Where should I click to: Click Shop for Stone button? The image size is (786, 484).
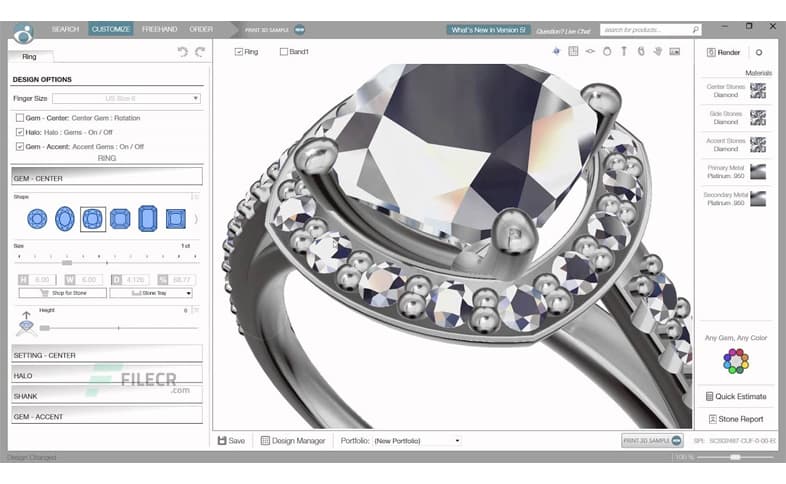[x=63, y=293]
